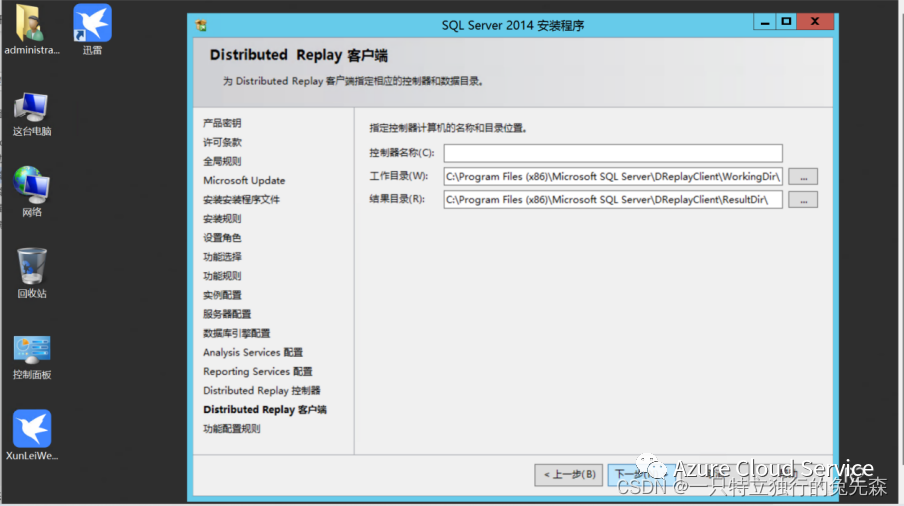Open 这台电脑 desktop icon
Viewport: 904px width, 506px height.
click(x=32, y=114)
